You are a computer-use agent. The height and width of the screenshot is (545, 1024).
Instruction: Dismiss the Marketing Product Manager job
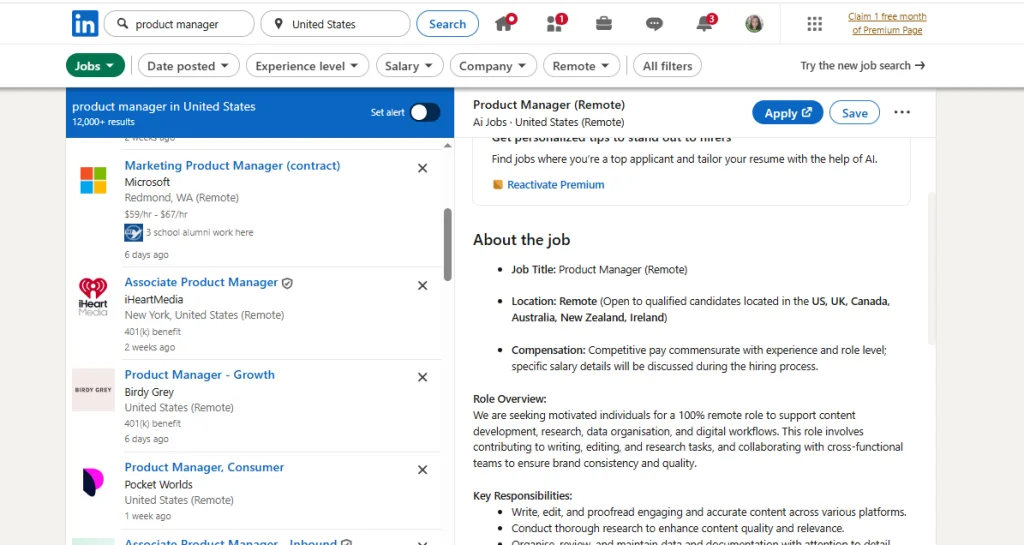(423, 168)
